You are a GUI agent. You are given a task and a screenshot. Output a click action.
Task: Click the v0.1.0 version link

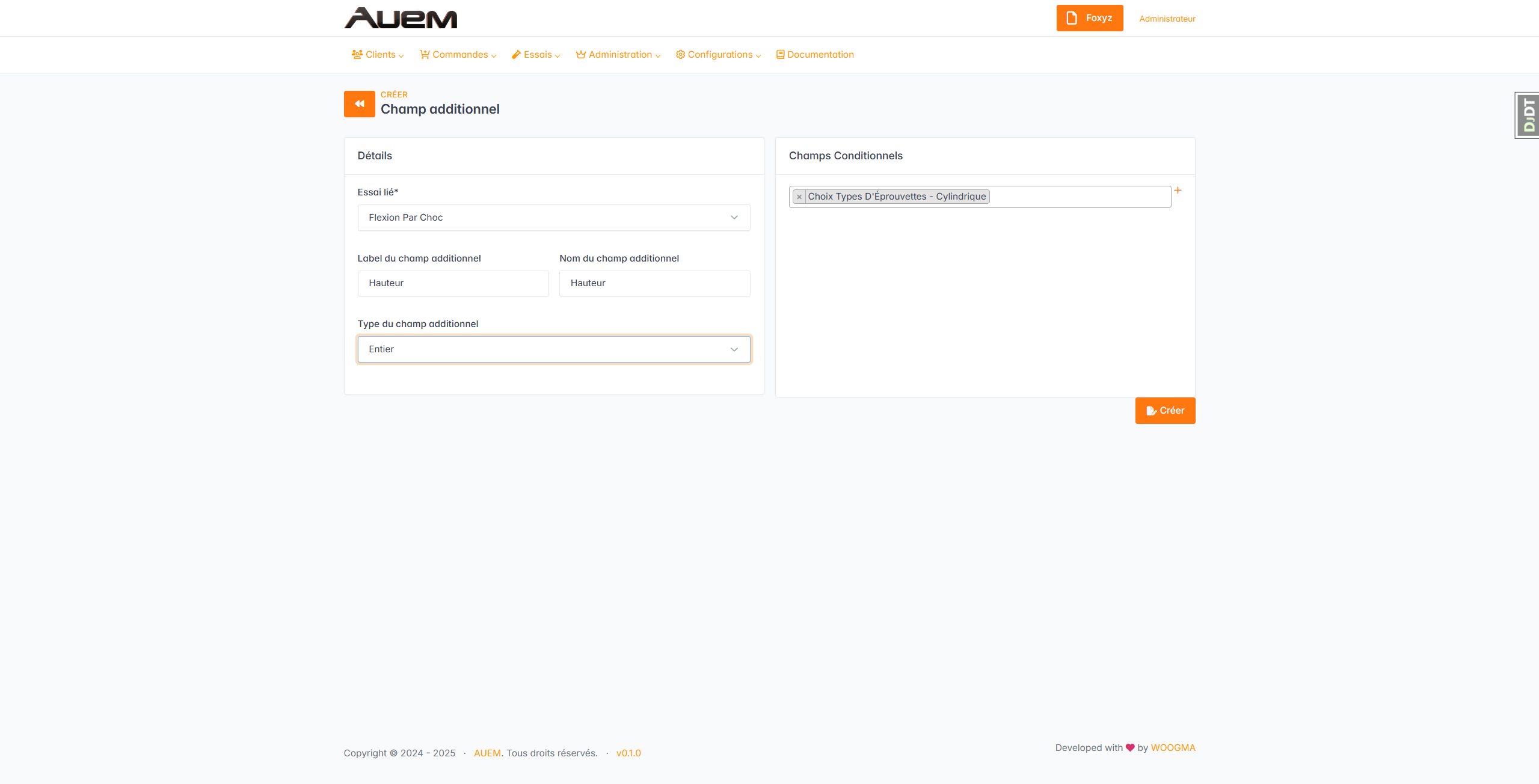point(628,753)
